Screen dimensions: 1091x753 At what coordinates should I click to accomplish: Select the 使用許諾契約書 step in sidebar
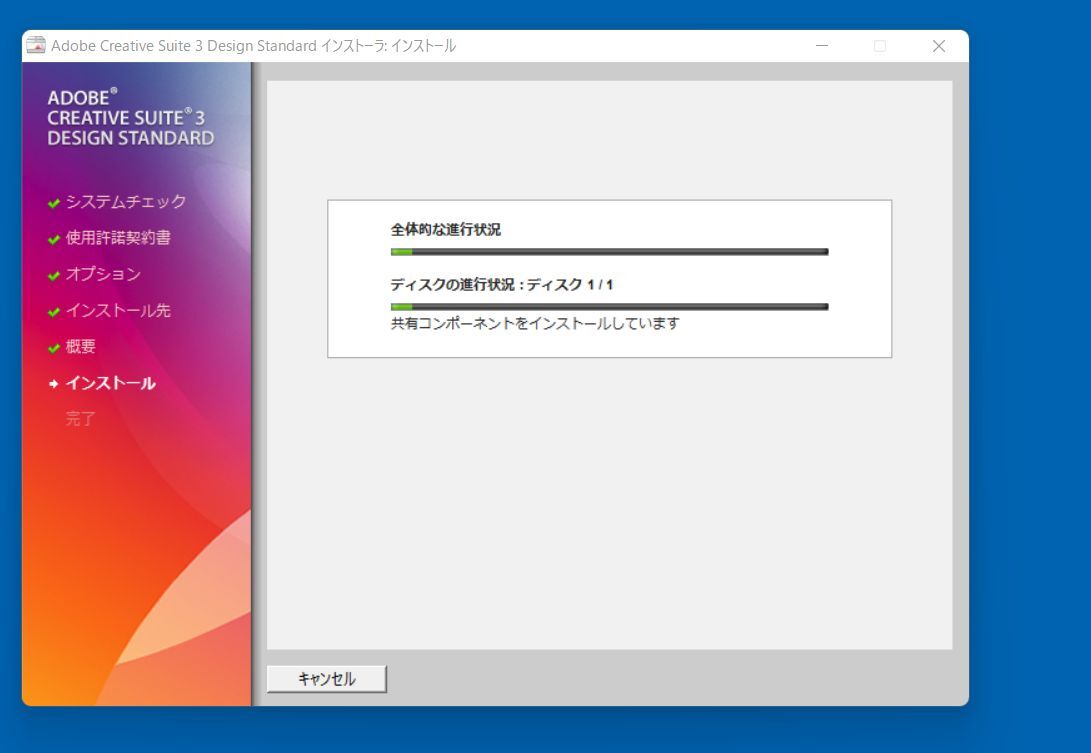pos(118,238)
